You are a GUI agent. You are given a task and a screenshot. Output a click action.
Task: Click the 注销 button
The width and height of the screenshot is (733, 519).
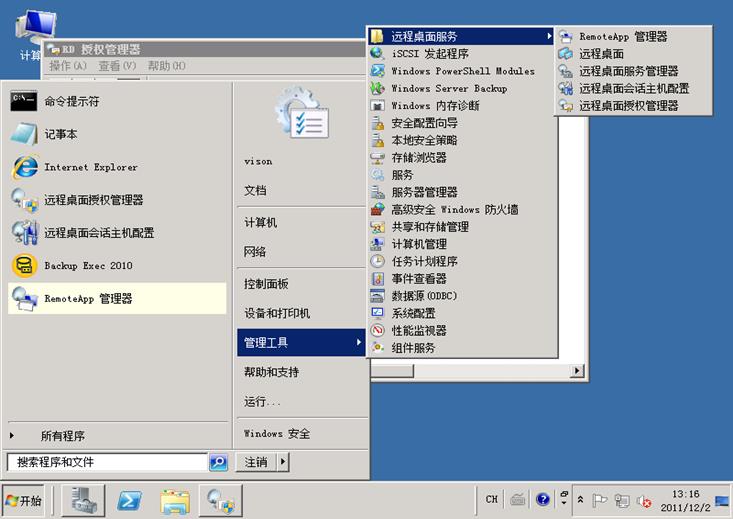click(256, 462)
